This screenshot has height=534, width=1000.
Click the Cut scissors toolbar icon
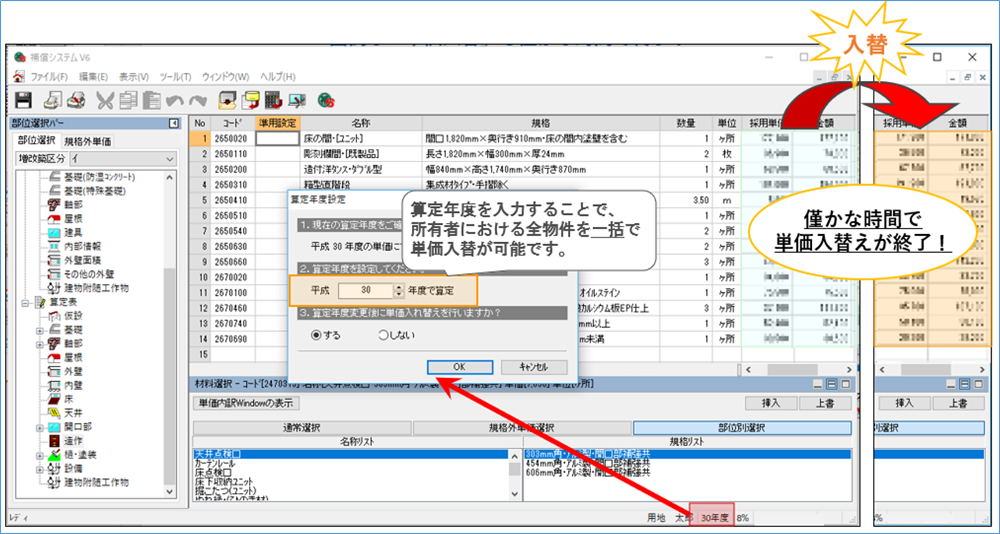pos(104,100)
